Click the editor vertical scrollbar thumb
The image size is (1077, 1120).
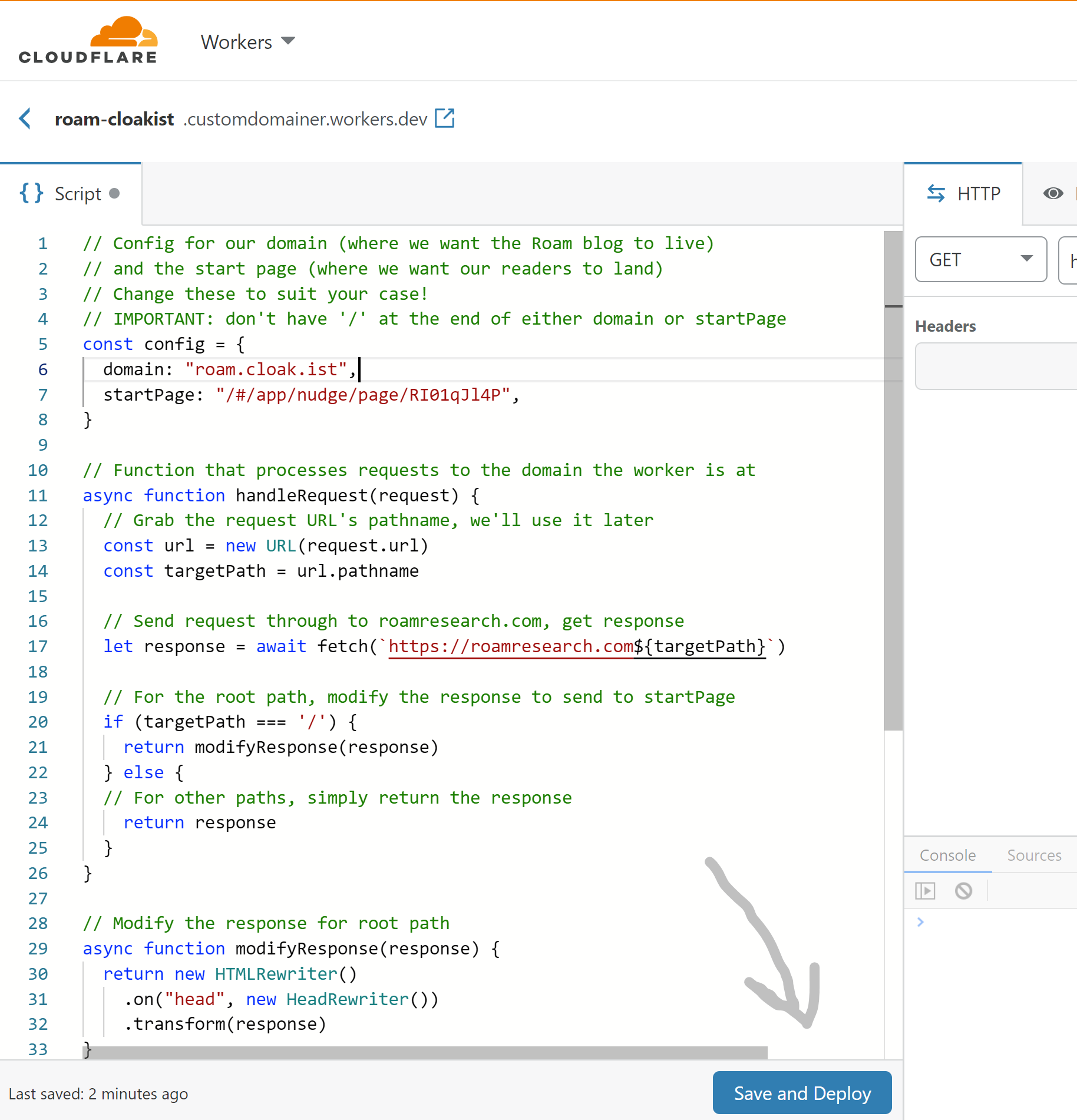tap(893, 480)
